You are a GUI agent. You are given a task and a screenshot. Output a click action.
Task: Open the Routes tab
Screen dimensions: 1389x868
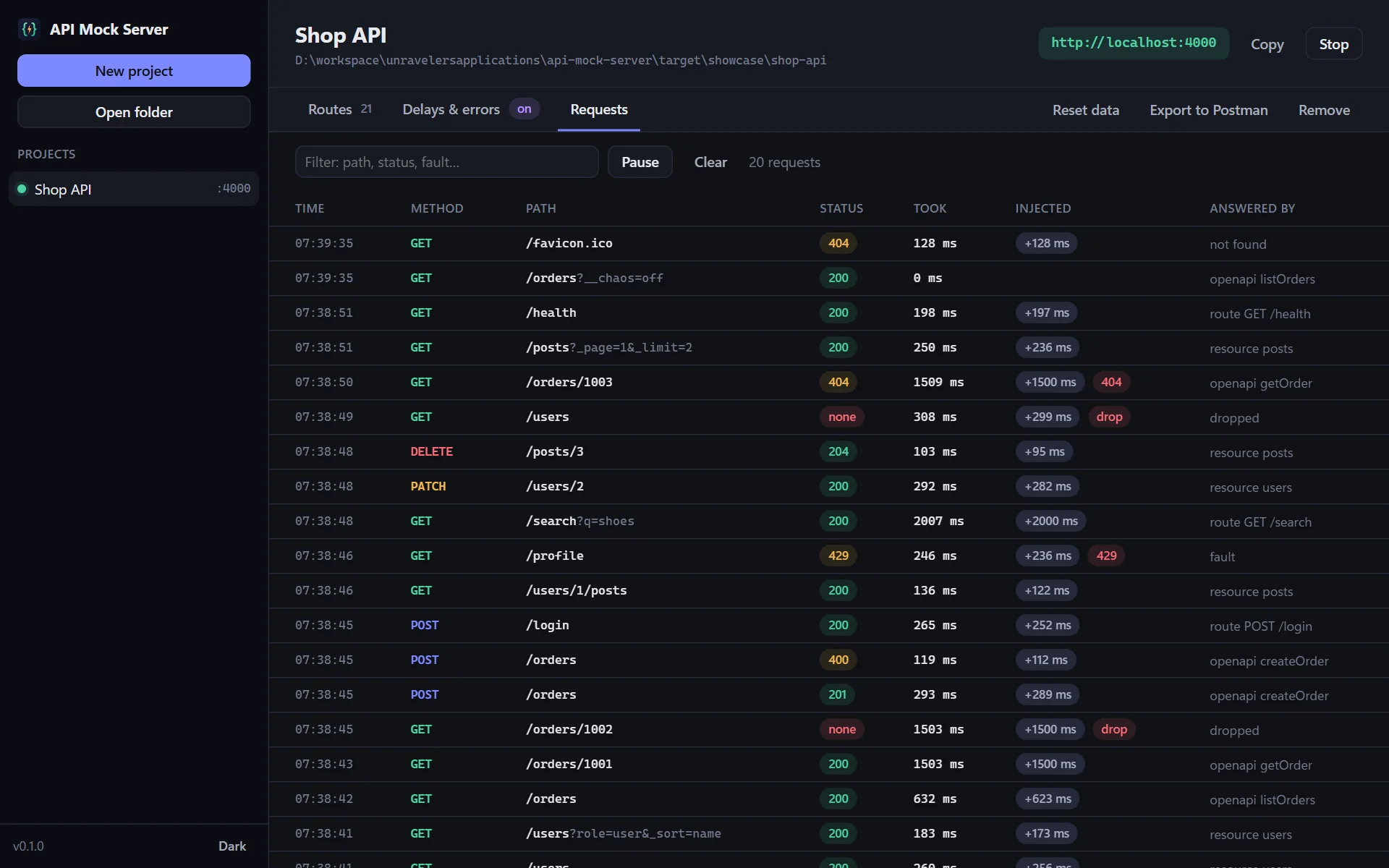click(339, 109)
